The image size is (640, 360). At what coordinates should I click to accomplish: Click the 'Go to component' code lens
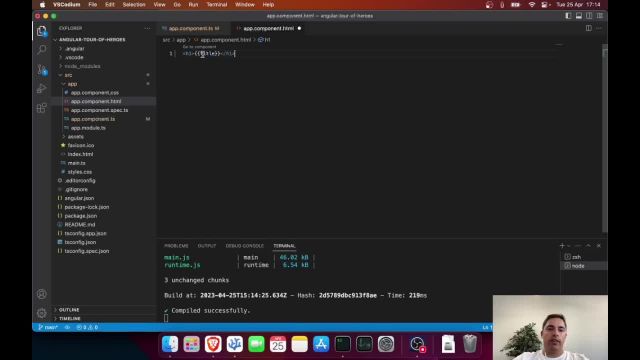point(199,47)
